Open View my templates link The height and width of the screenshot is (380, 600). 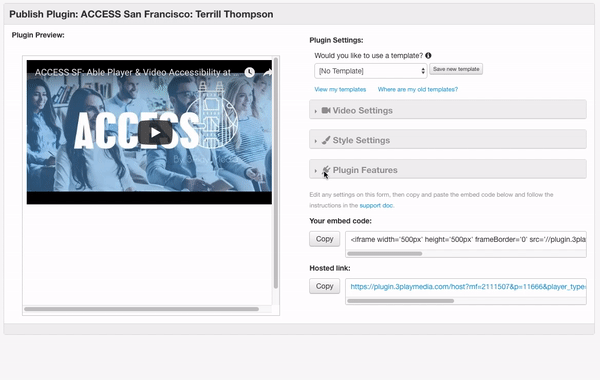tap(340, 89)
